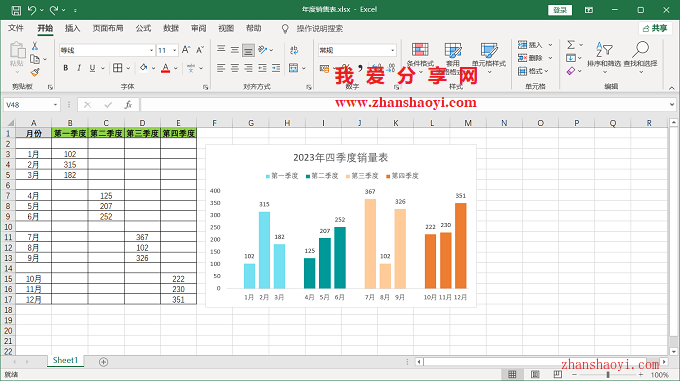Click the AutoSum sigma icon

click(571, 45)
